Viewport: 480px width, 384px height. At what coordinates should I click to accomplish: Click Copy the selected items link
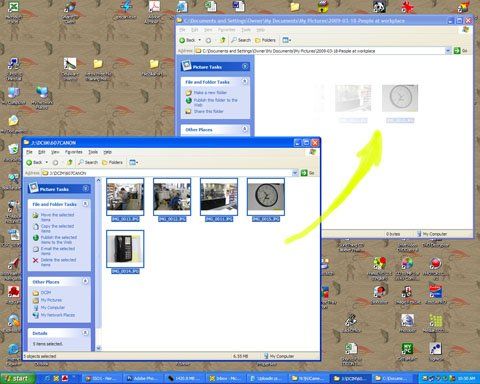(x=57, y=228)
